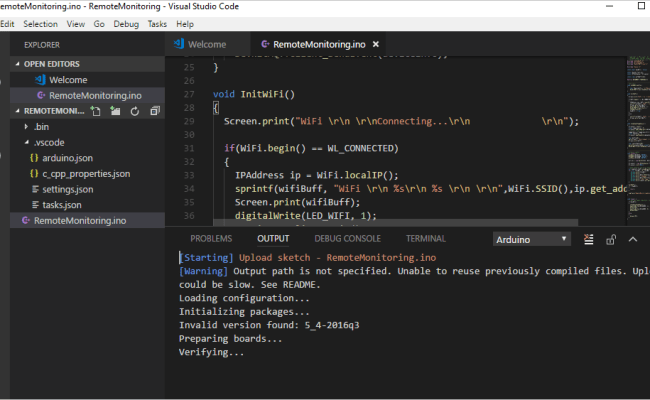
Task: Click the digitalWrite(LED_WIFI, 1) code line
Action: [x=306, y=216]
